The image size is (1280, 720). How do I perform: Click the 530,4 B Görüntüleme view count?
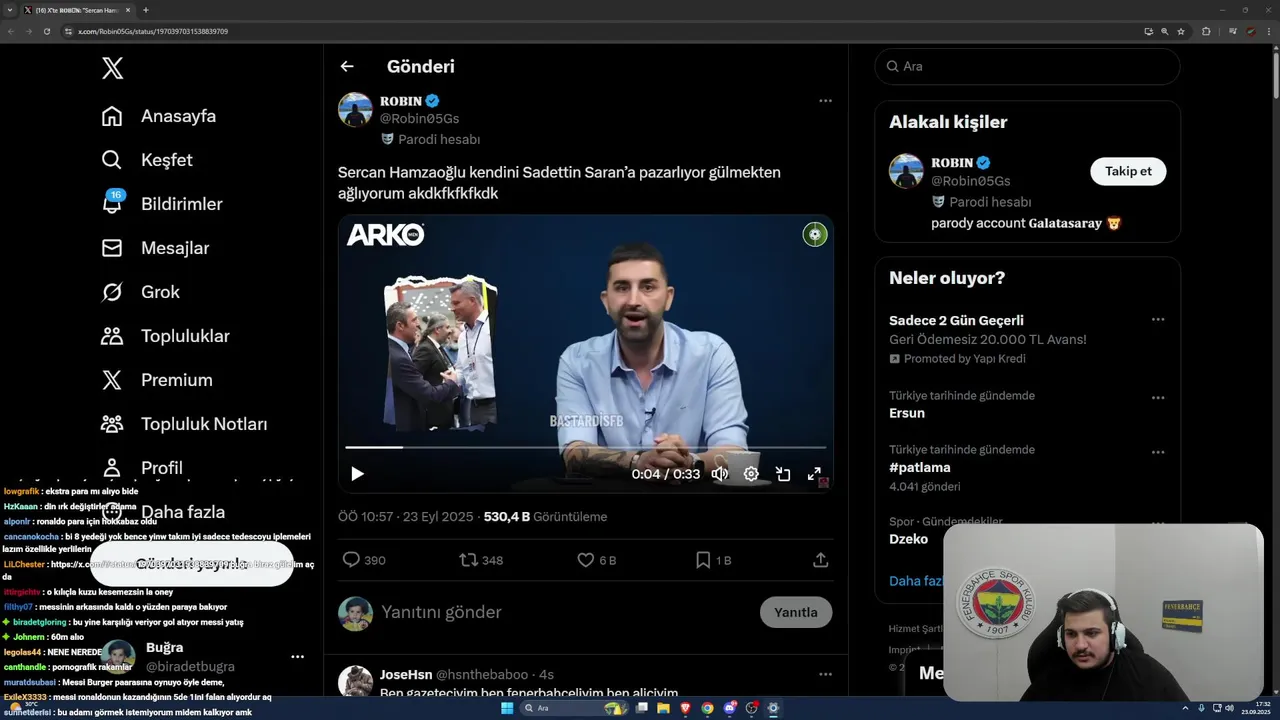[545, 517]
